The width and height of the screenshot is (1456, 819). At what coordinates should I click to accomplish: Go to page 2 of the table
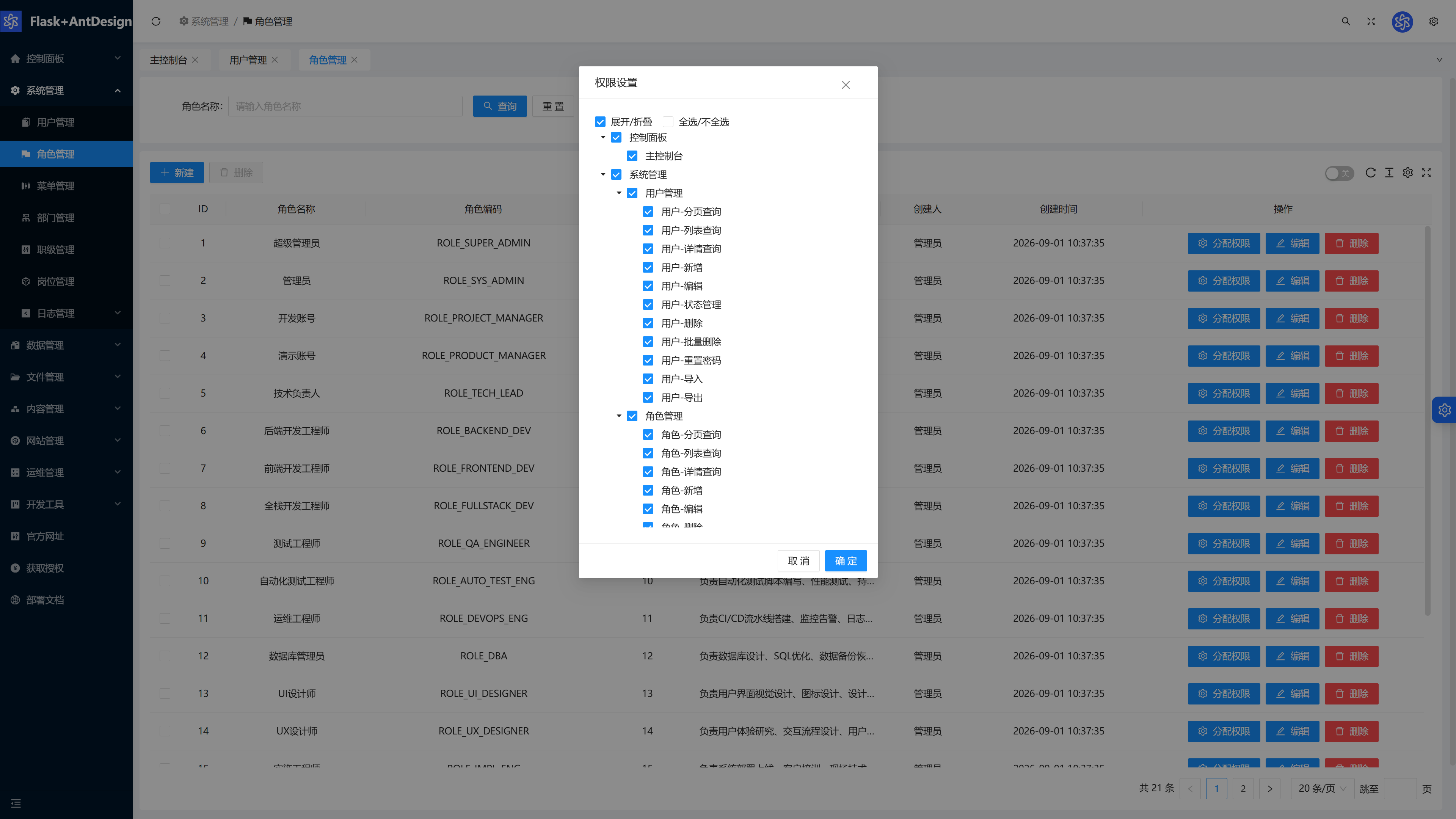1243,789
